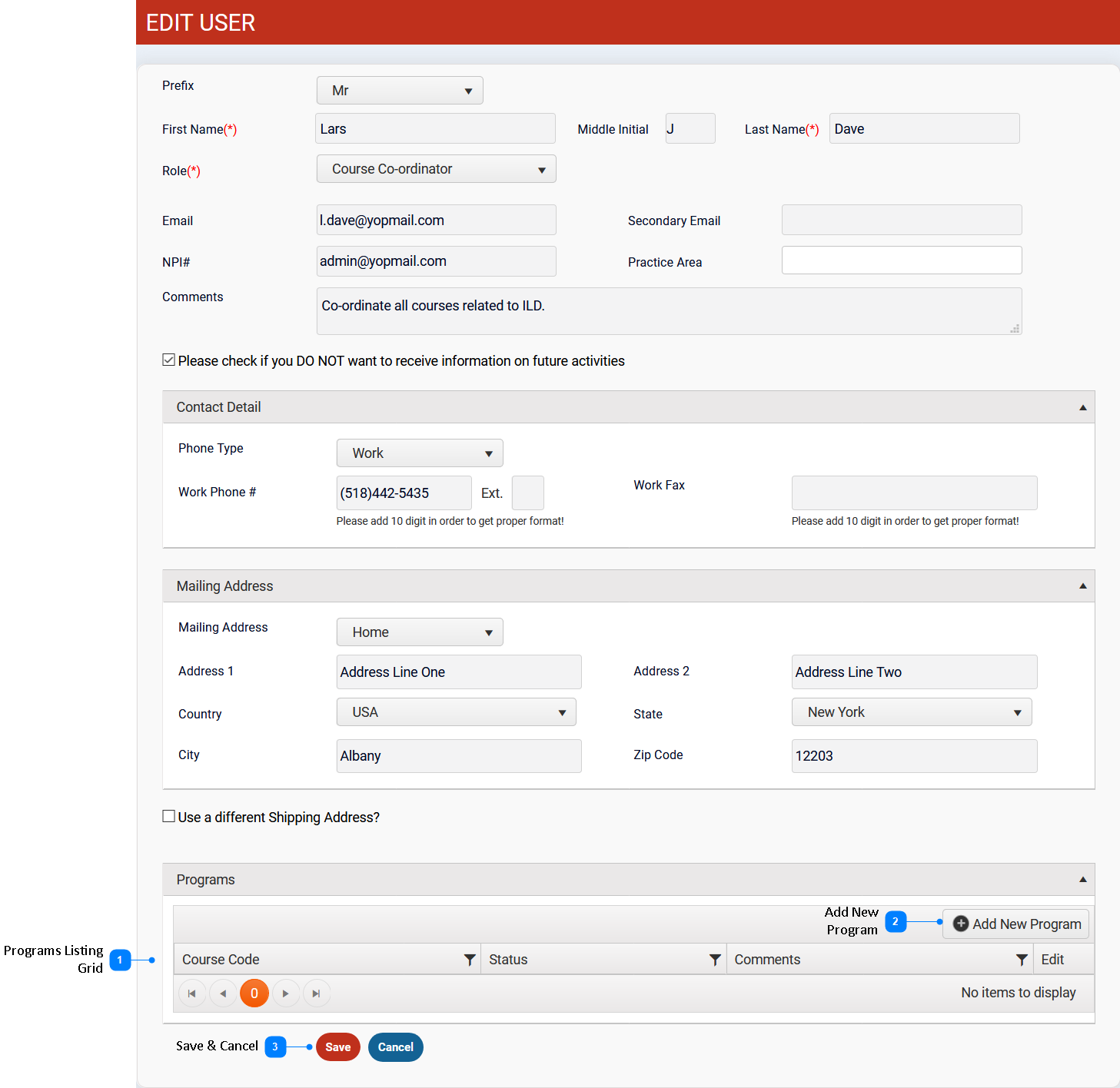Open the Prefix dropdown
The width and height of the screenshot is (1120, 1088).
[x=400, y=91]
